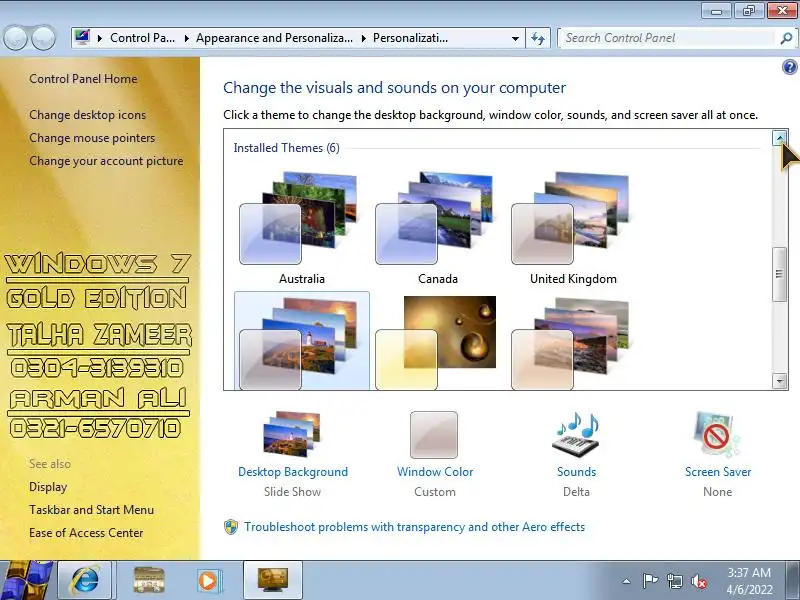Click the Screen Saver link

[718, 472]
